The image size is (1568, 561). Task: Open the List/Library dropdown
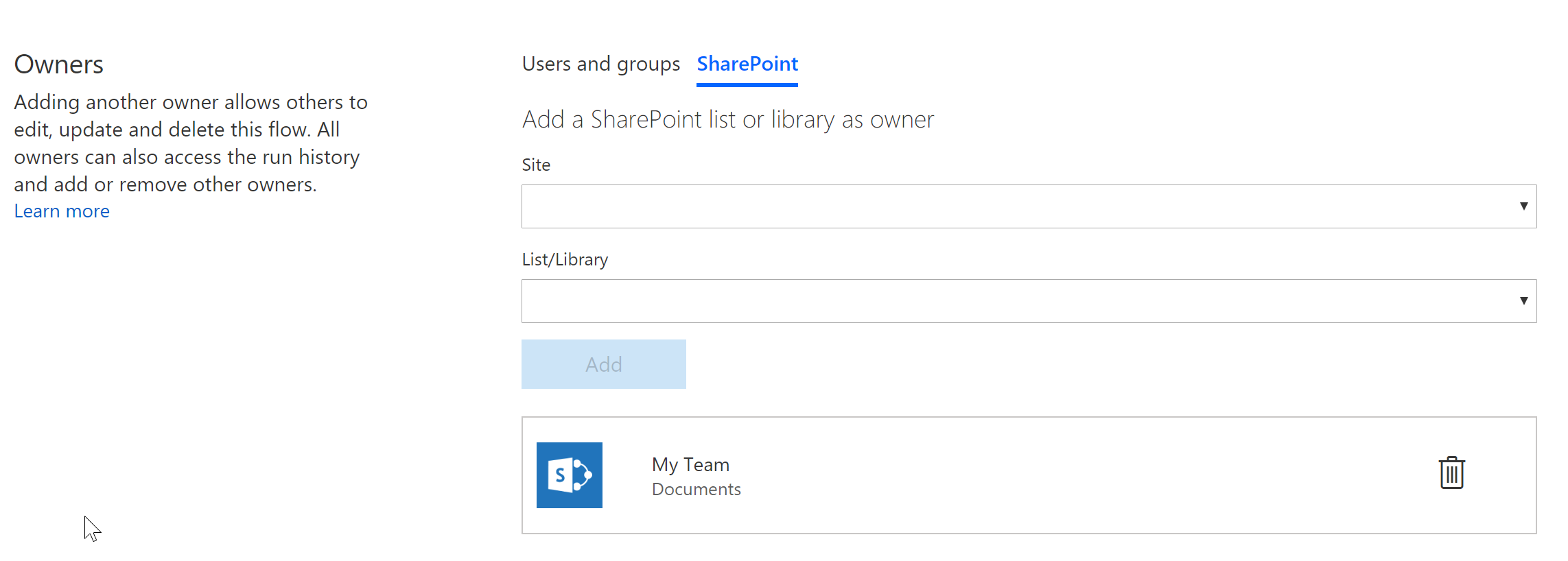(x=1029, y=301)
